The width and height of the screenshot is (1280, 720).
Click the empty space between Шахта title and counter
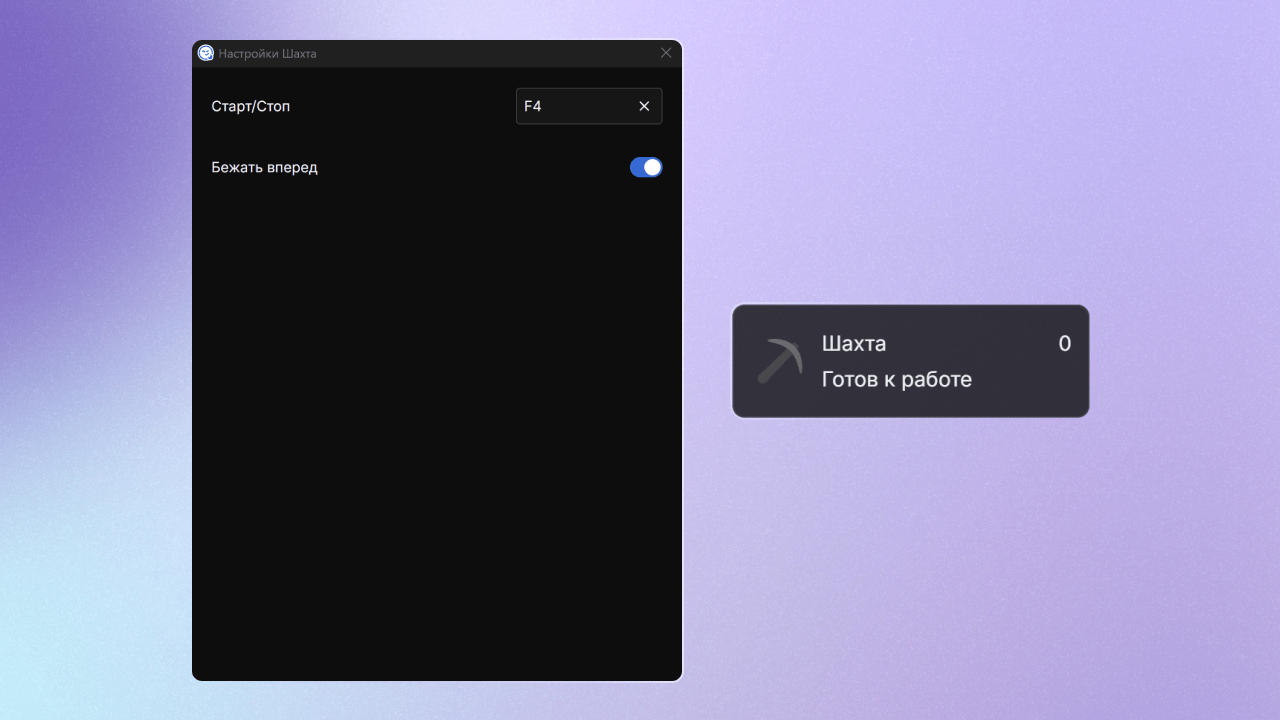point(970,344)
